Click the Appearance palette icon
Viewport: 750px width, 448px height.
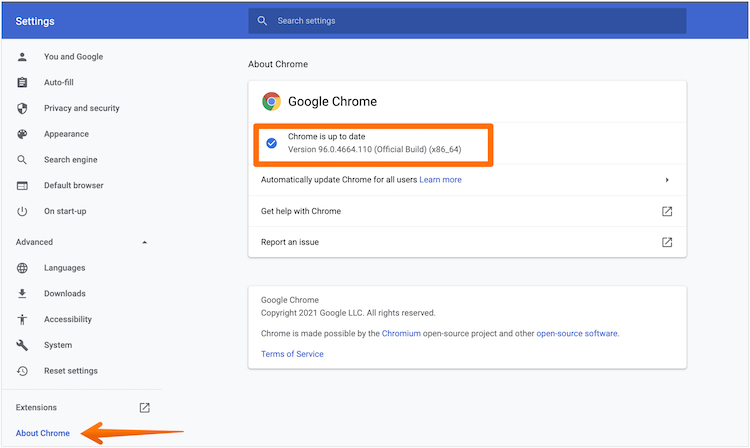22,134
